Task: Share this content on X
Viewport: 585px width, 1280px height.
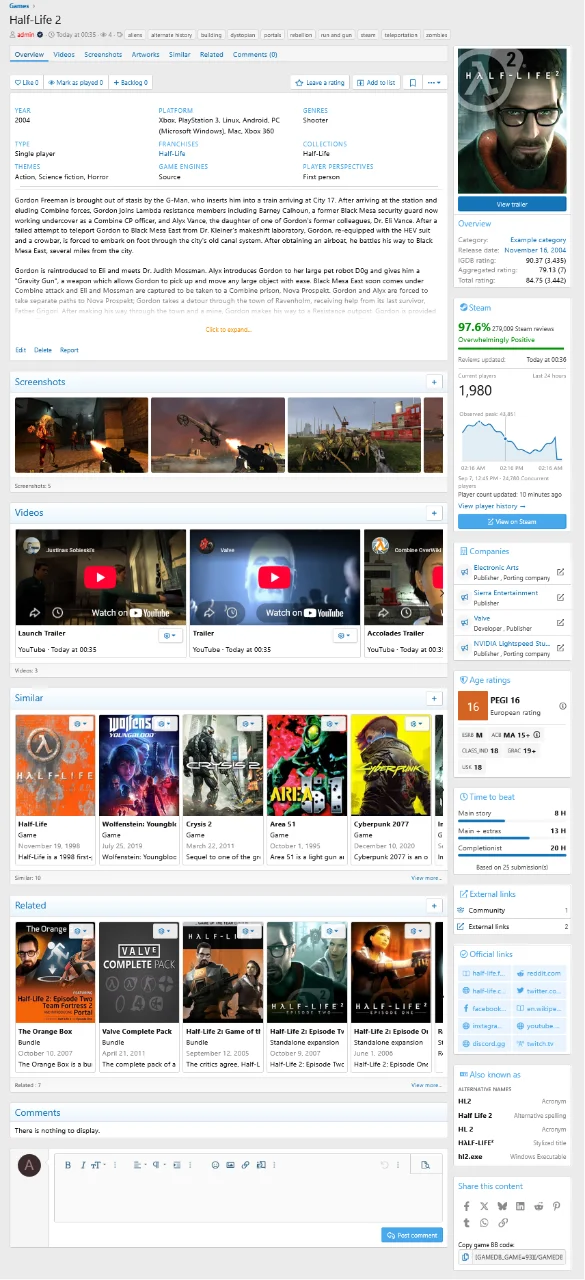Action: [x=484, y=1206]
